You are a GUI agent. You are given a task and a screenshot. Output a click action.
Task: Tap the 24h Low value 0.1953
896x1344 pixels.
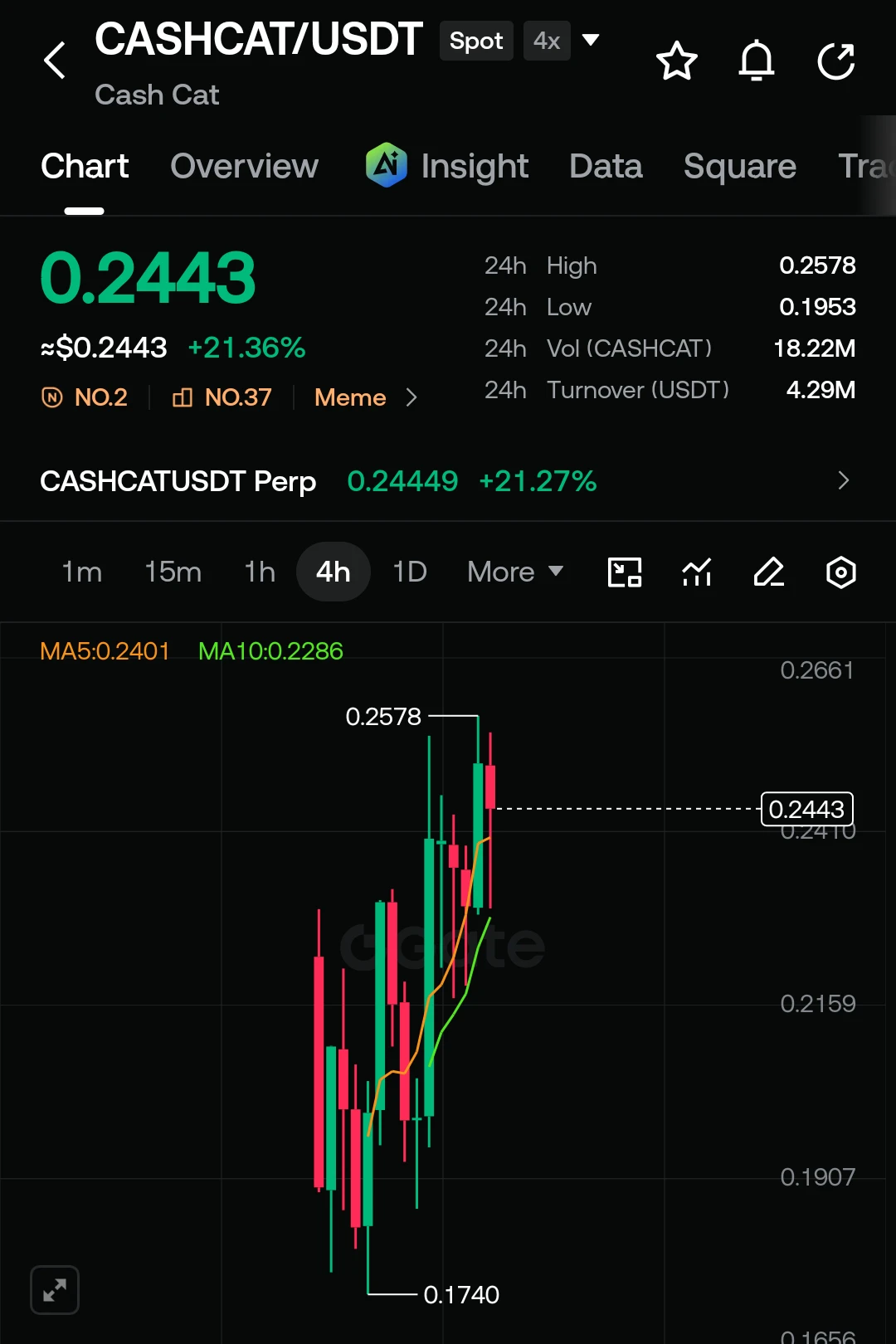[817, 307]
